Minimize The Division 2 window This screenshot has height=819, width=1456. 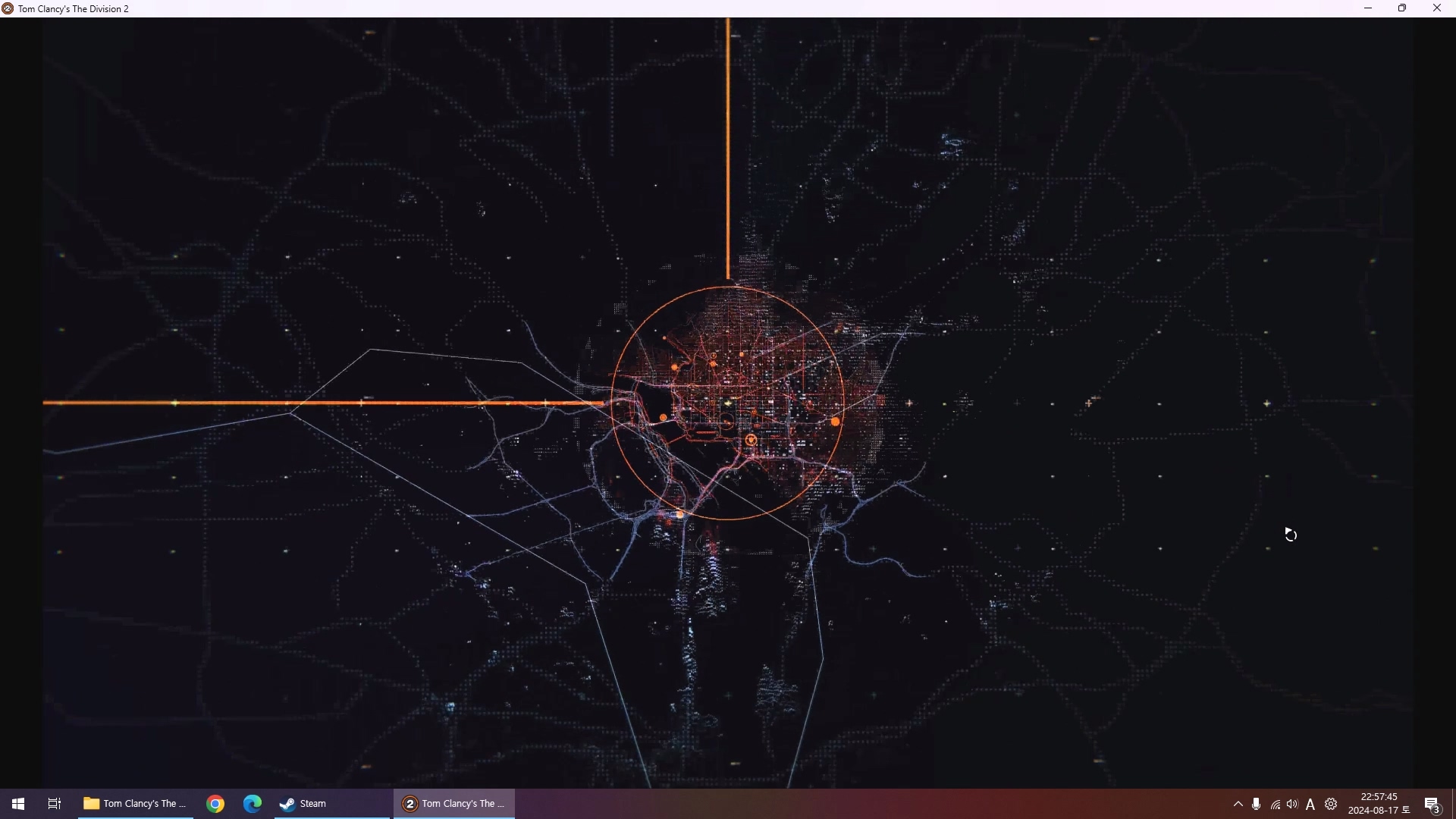tap(1368, 8)
